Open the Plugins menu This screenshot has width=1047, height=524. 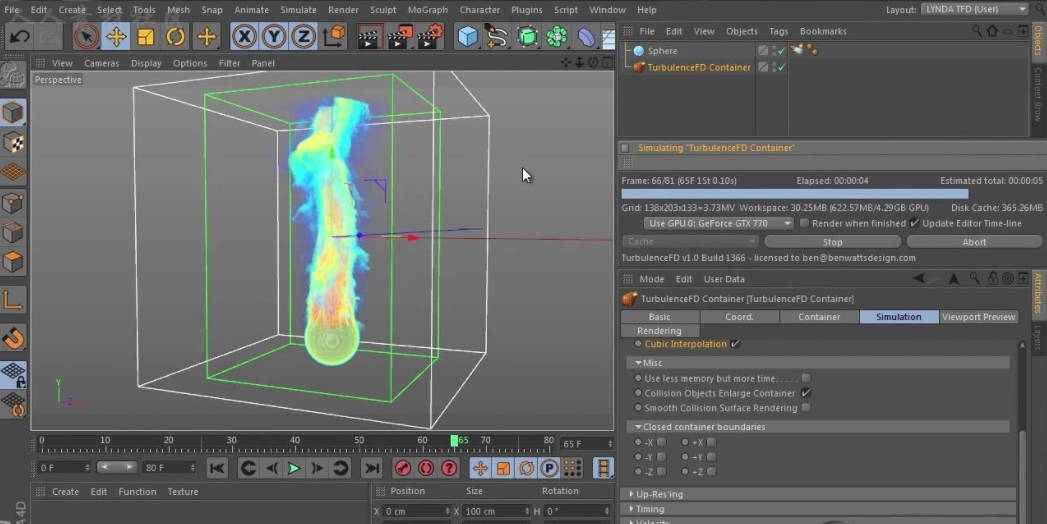[527, 10]
